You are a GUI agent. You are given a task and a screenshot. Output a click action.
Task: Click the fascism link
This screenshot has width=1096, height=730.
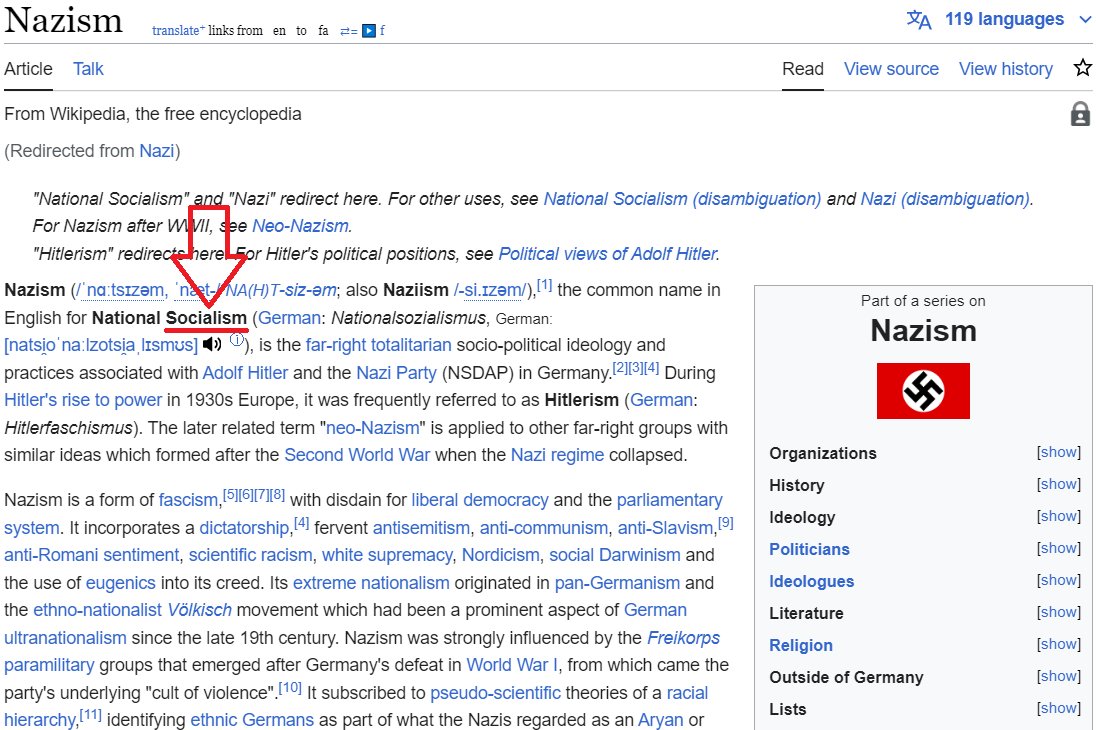coord(188,500)
